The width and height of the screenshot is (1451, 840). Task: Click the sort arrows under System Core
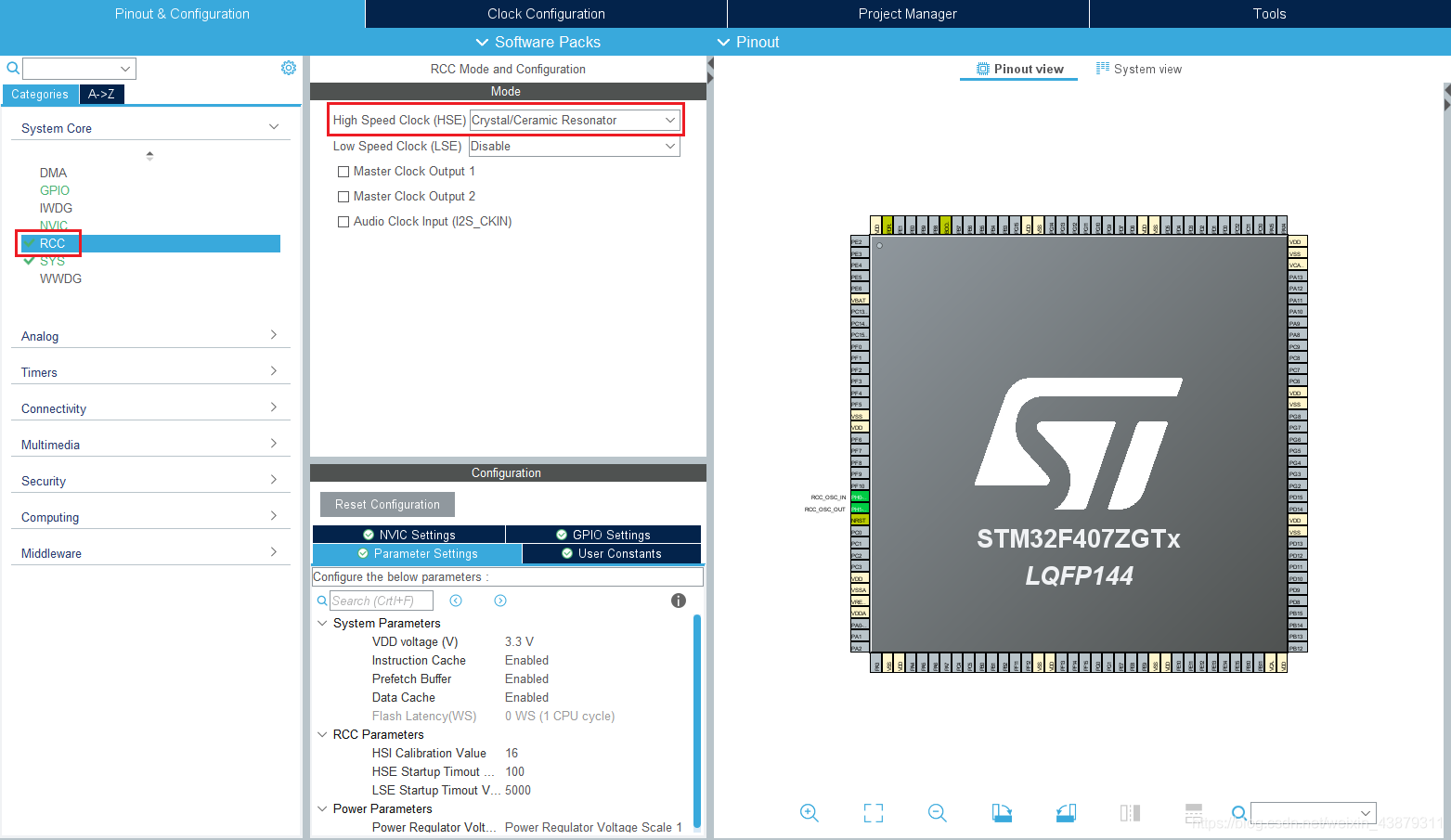(149, 156)
